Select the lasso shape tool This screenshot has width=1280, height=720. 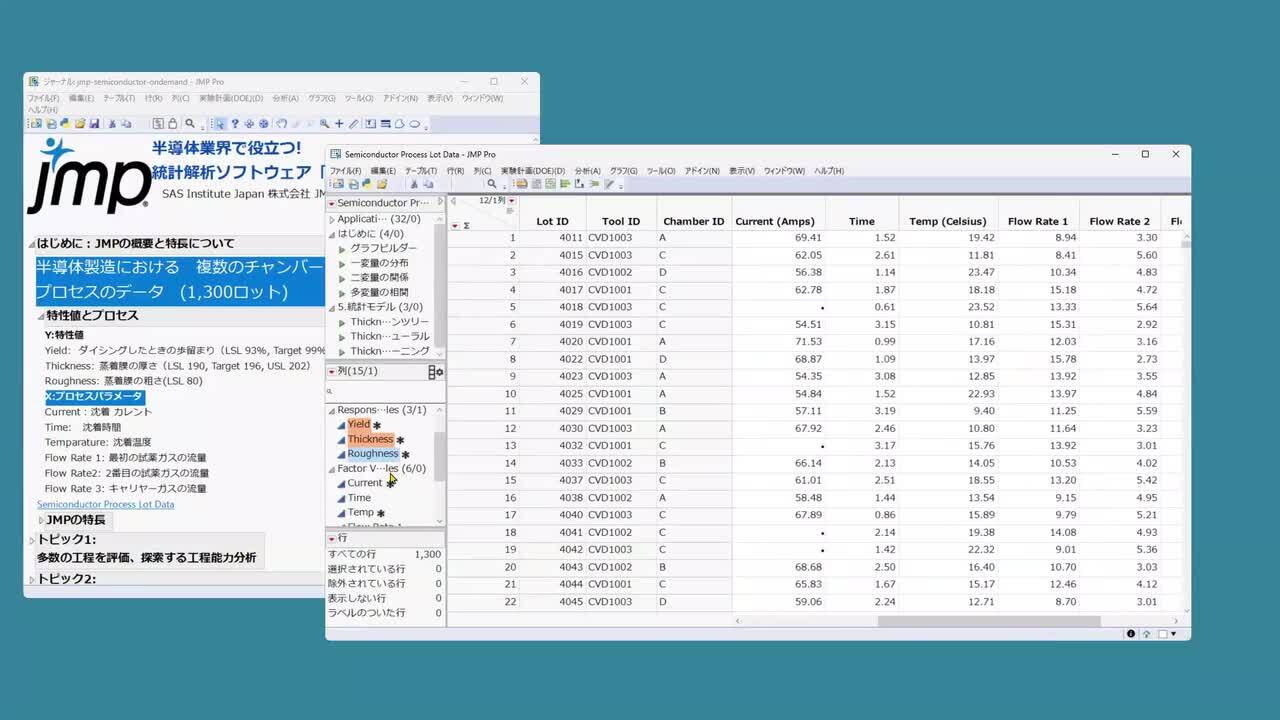pyautogui.click(x=399, y=124)
